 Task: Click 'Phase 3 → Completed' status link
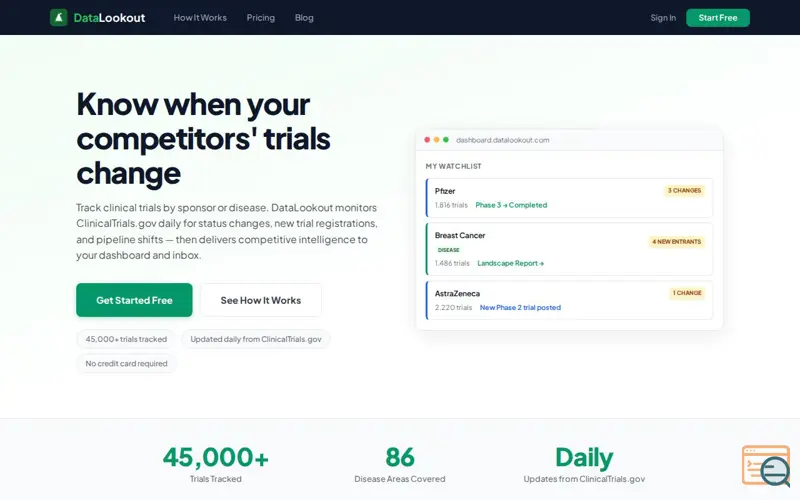(511, 205)
